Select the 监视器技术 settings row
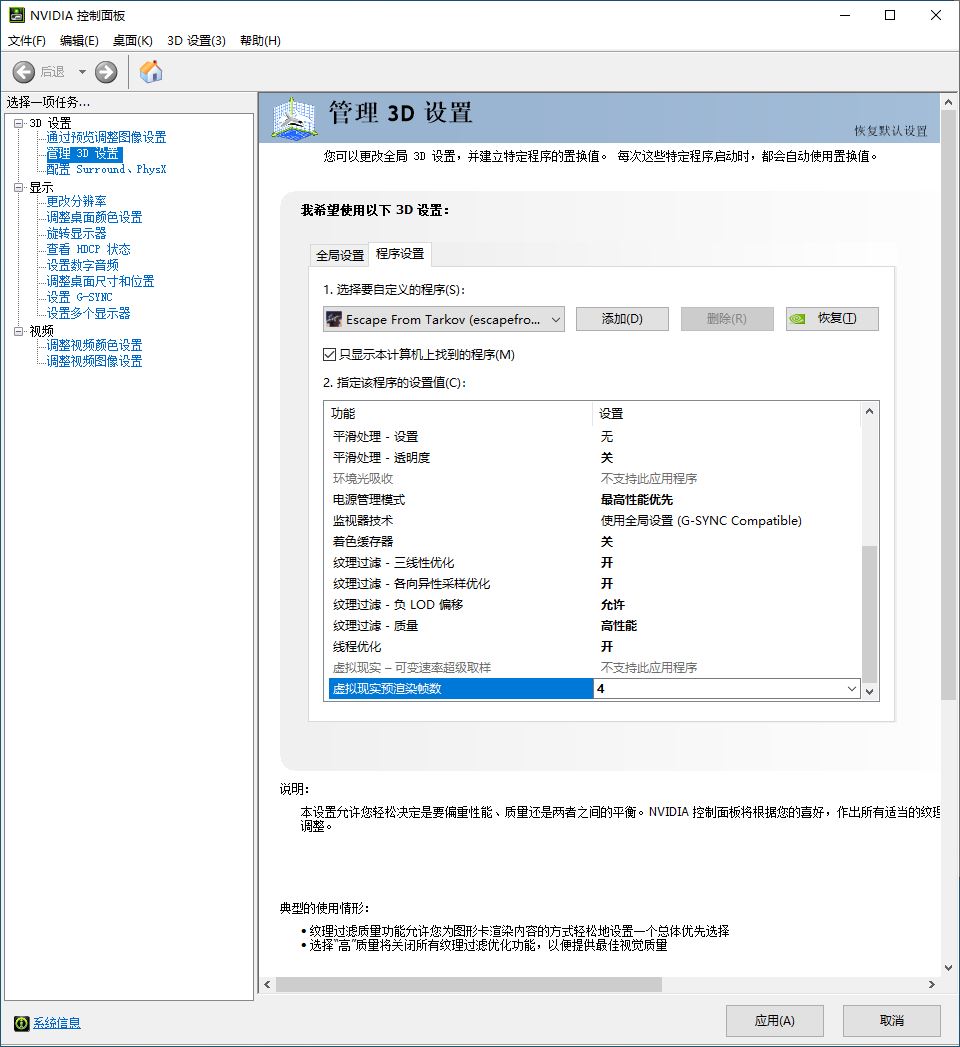 594,520
